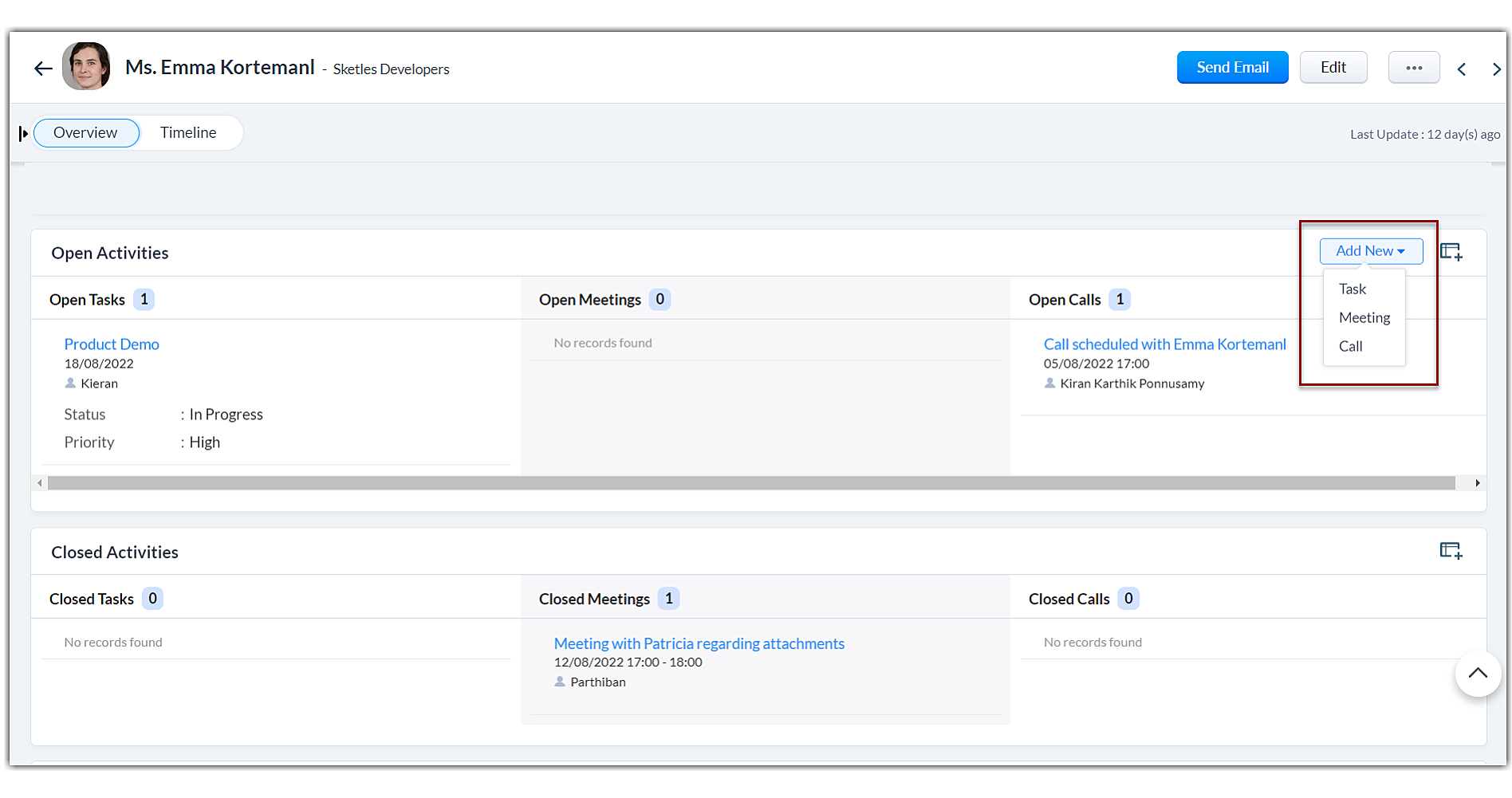This screenshot has height=798, width=1512.
Task: Click the scroll-to-top arrow button
Action: tap(1477, 673)
